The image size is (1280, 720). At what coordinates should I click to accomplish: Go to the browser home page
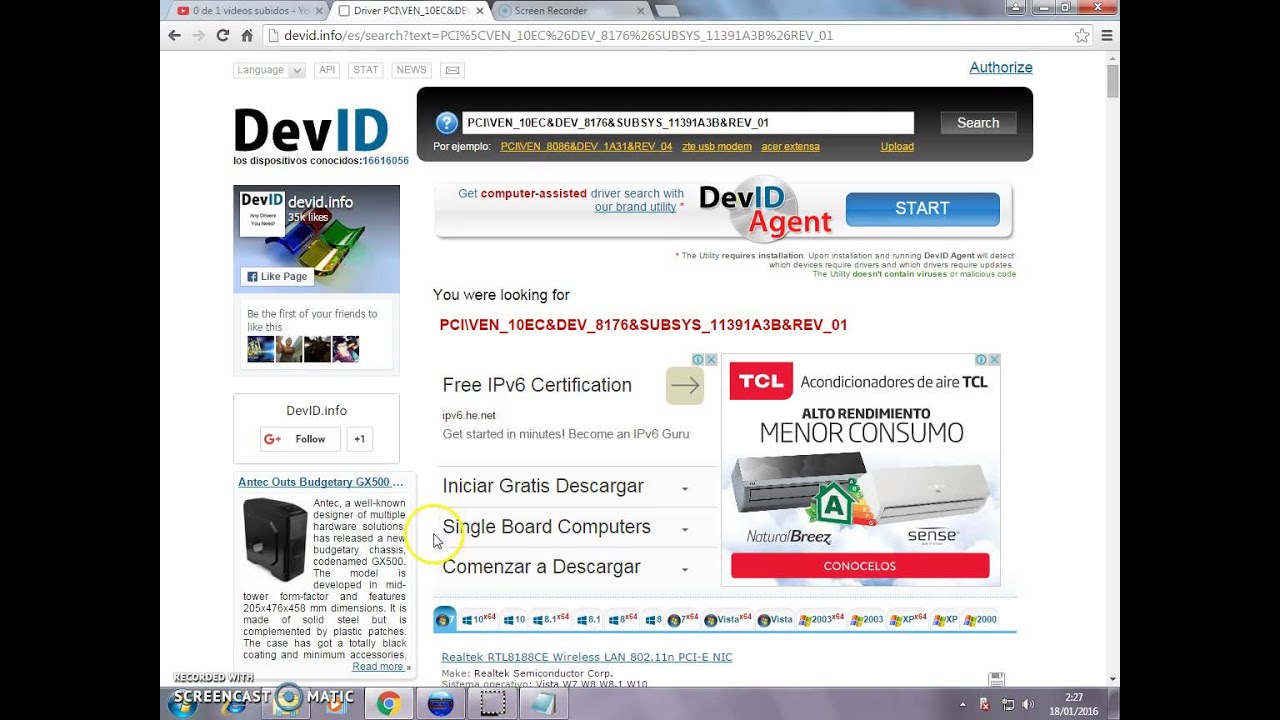tap(247, 35)
